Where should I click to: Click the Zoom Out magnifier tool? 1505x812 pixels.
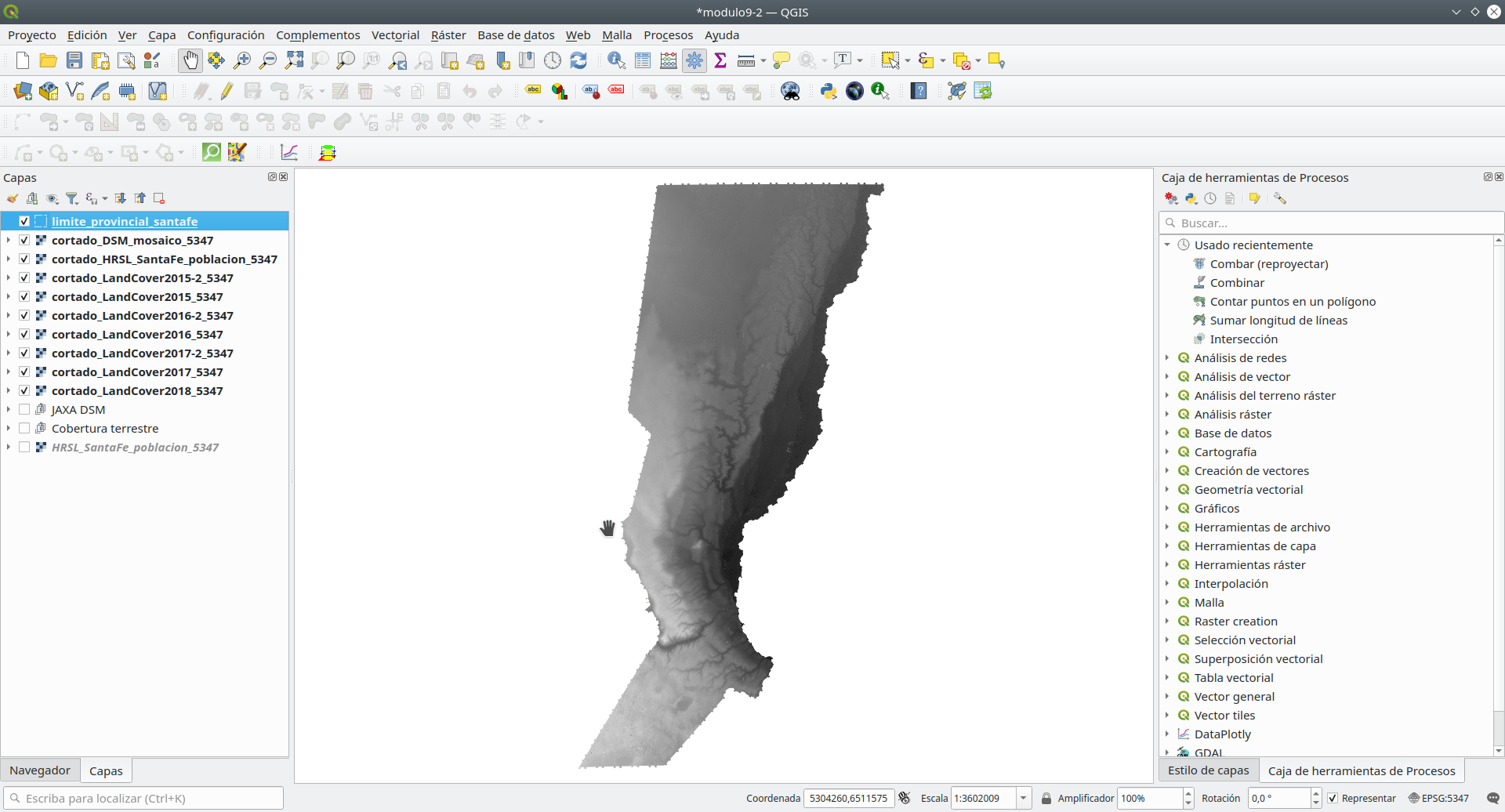(268, 60)
